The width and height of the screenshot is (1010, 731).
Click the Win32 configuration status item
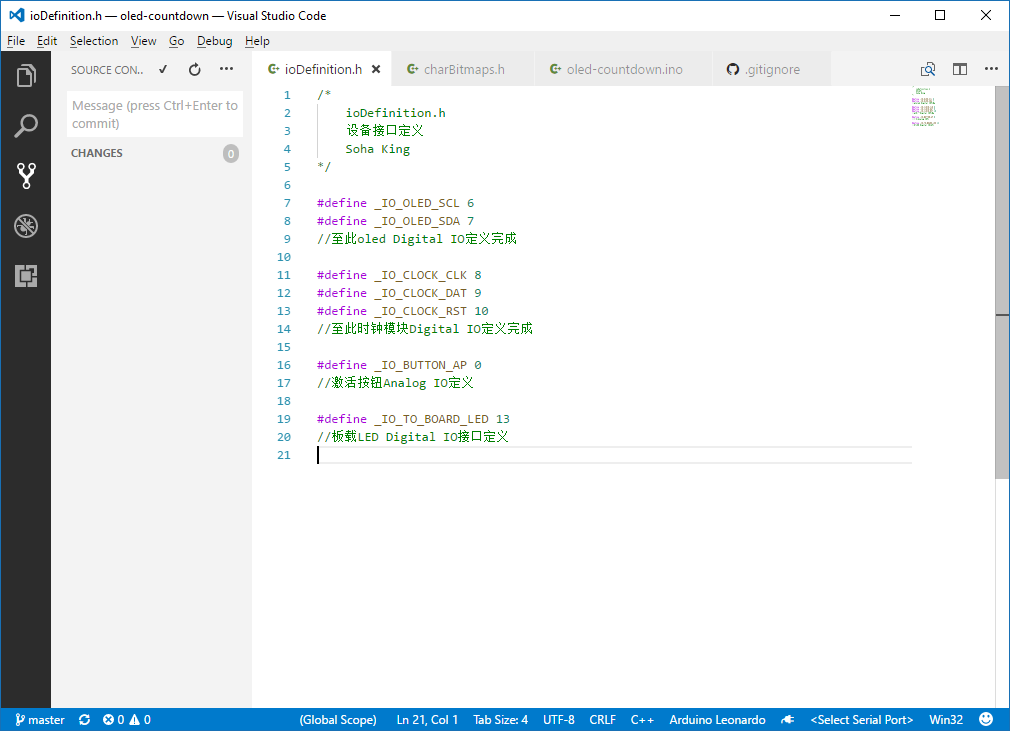tap(946, 719)
